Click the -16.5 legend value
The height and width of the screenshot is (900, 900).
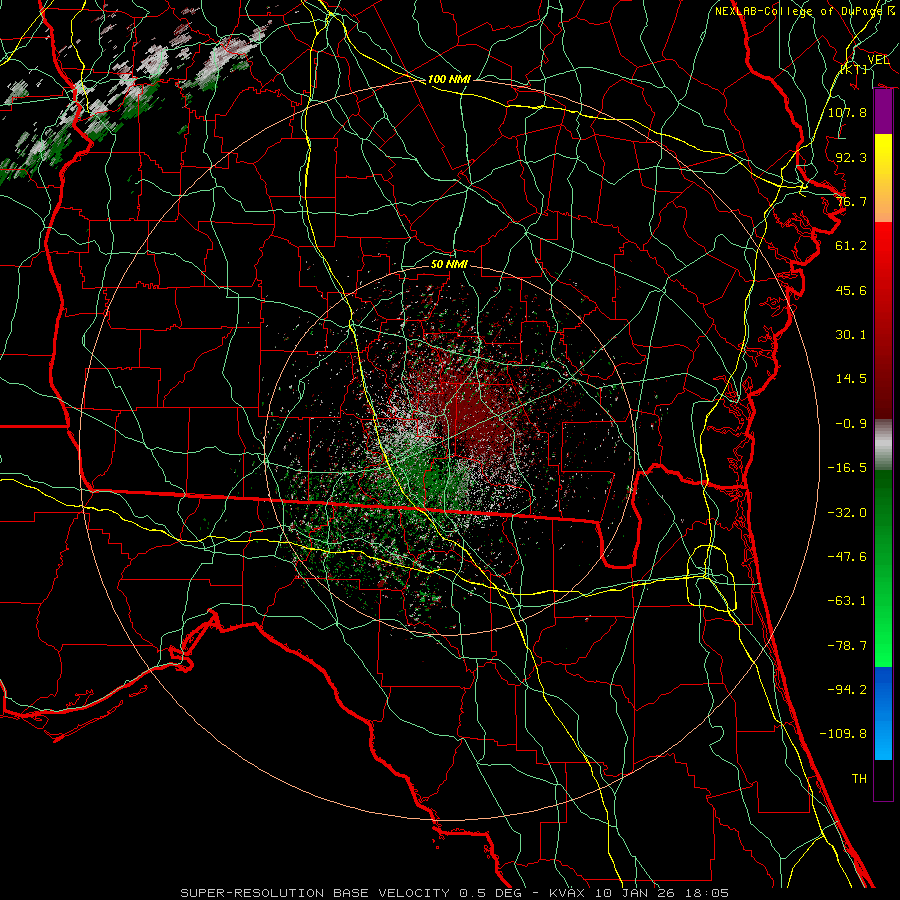pos(847,468)
